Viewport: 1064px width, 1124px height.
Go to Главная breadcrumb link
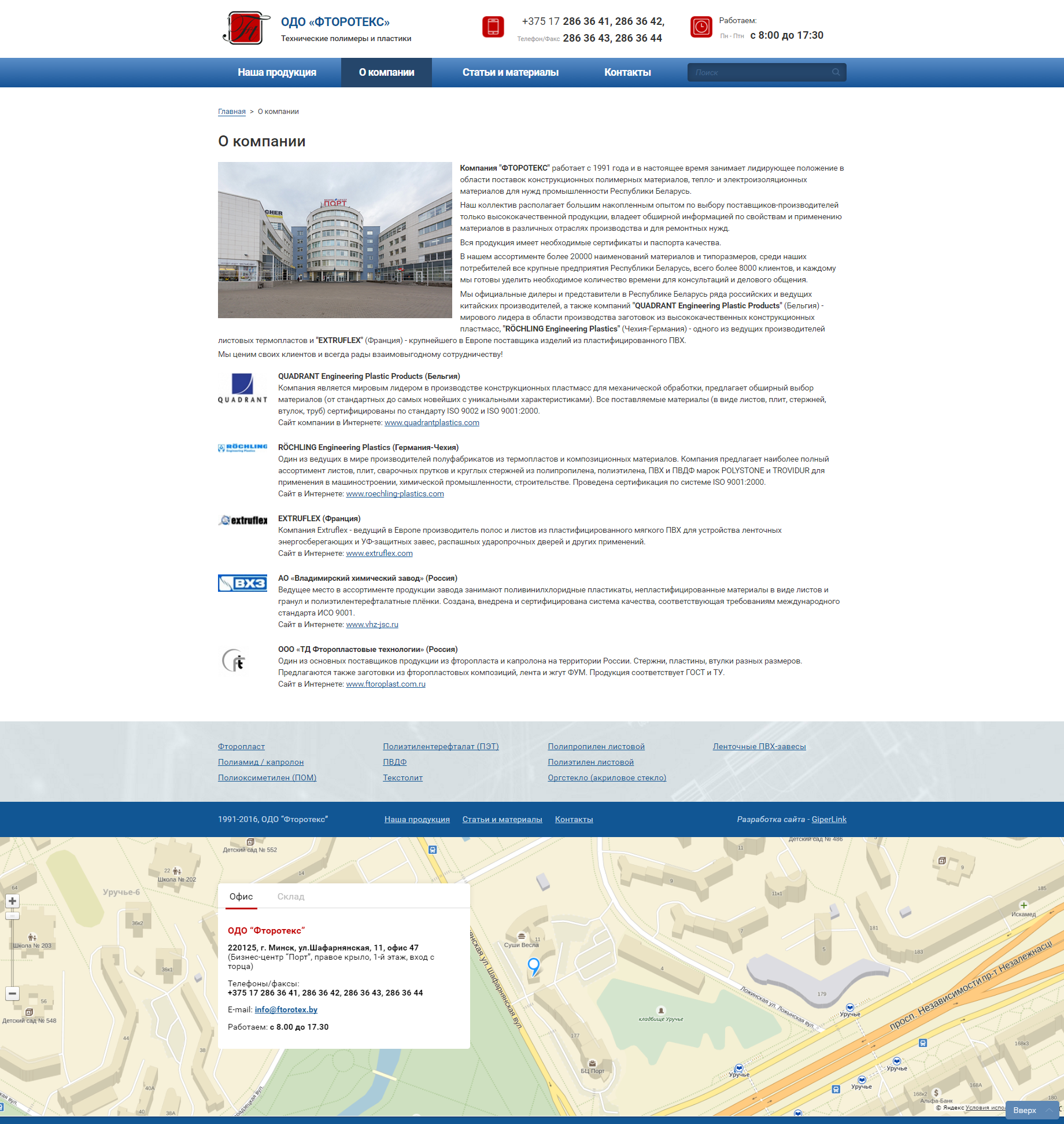pos(232,112)
